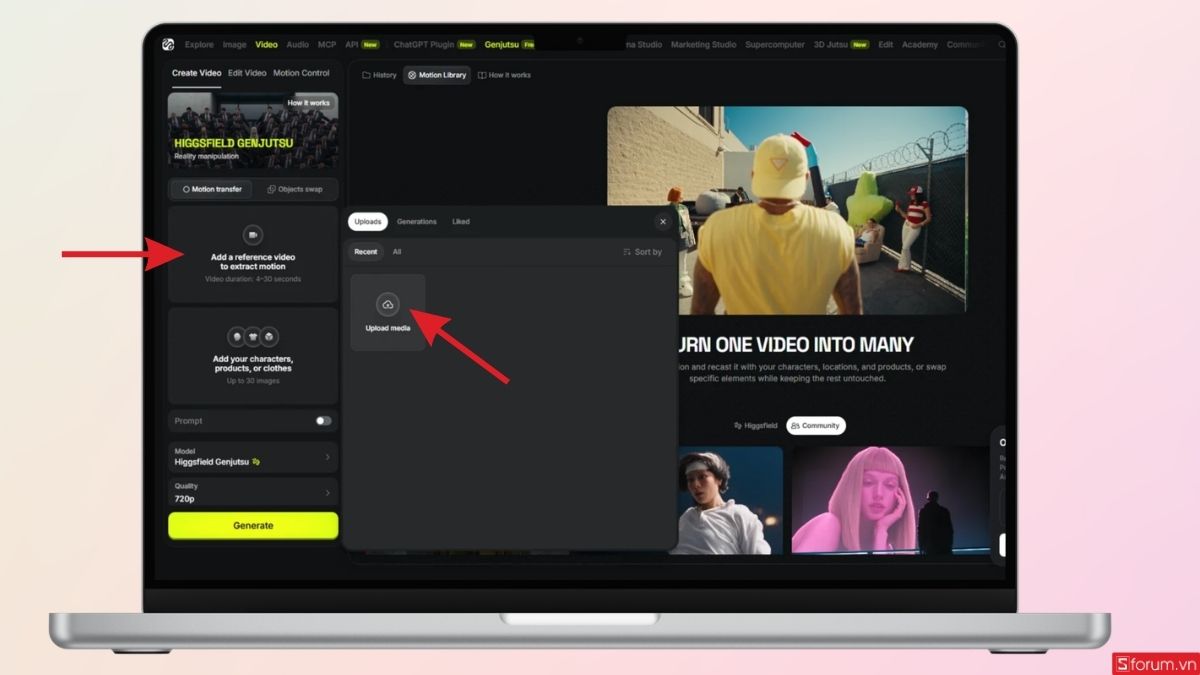The image size is (1200, 675).
Task: Open Genjutsu in top navigation
Action: tap(509, 45)
